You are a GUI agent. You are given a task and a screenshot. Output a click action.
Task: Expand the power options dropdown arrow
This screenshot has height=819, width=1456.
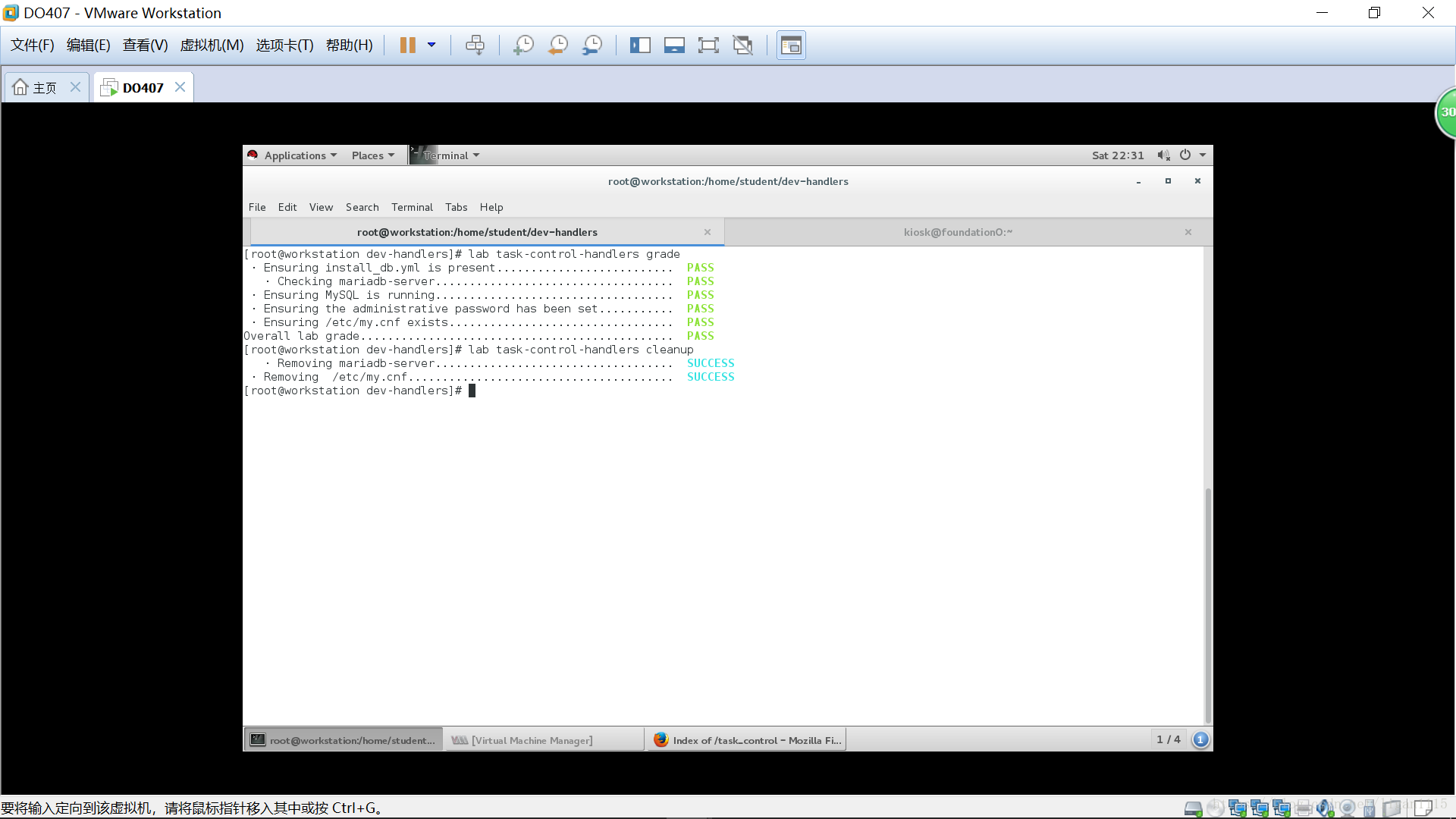[1203, 155]
